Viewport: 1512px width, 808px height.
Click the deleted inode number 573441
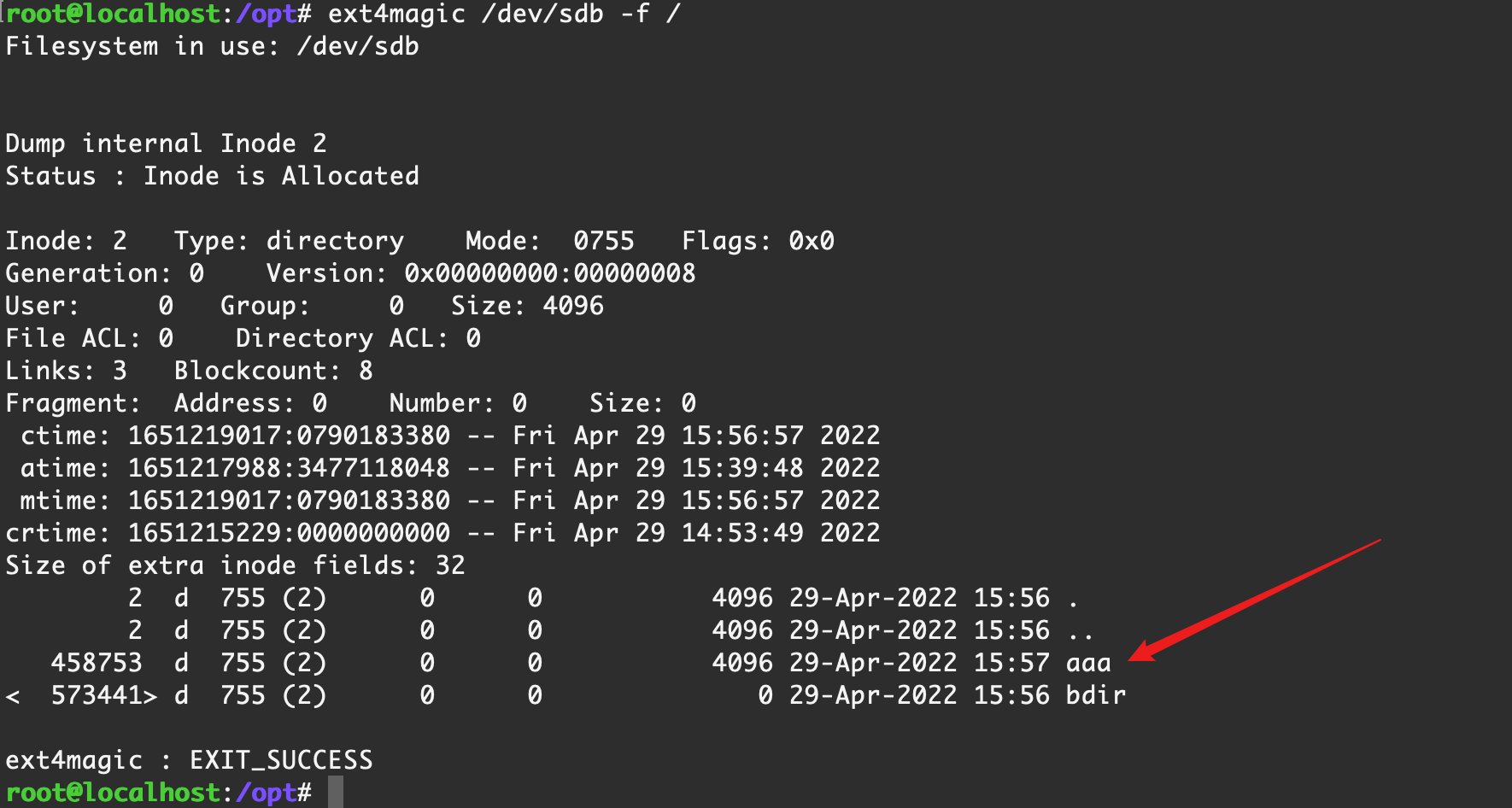point(97,695)
